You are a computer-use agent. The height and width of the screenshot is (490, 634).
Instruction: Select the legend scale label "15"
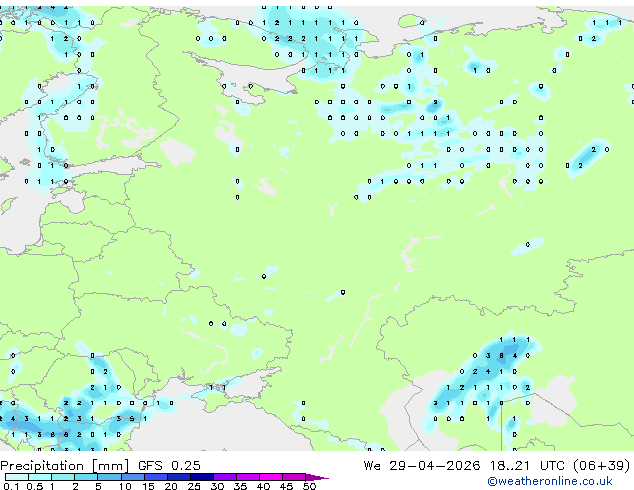[148, 486]
